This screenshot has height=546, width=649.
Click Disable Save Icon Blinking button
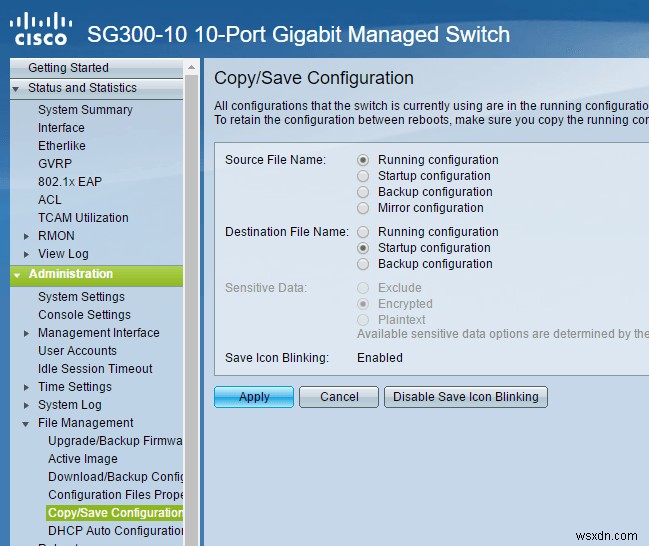466,397
